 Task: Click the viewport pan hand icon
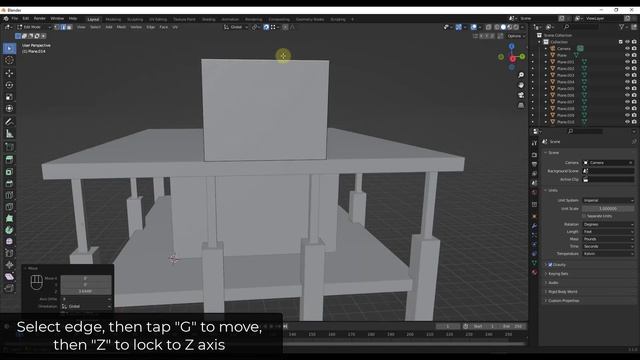tap(521, 85)
